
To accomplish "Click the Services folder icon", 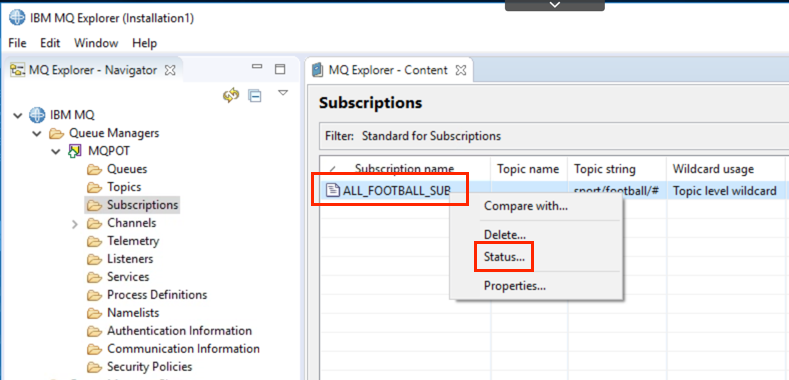I will point(95,277).
